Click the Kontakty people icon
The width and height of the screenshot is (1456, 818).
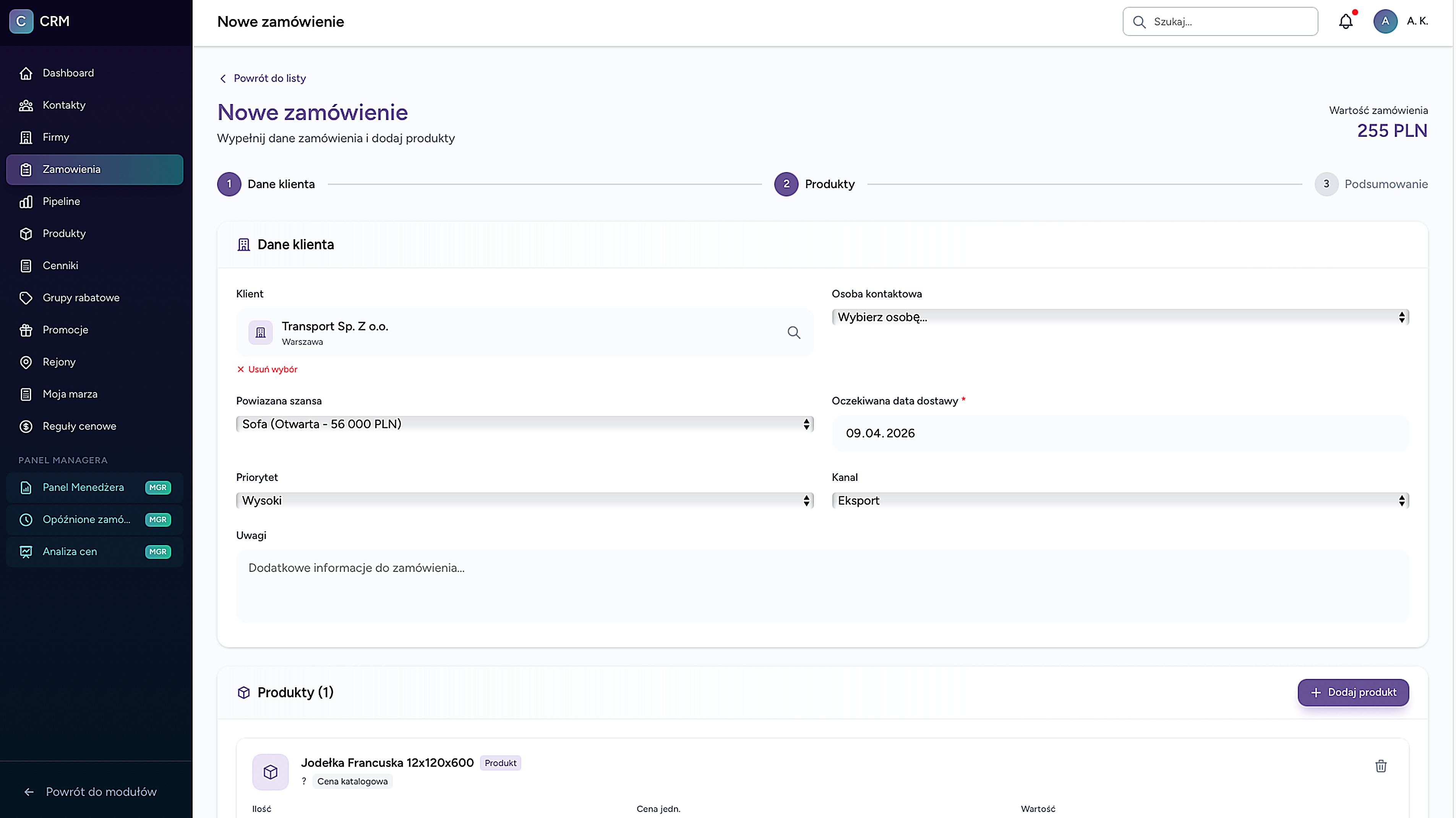click(26, 105)
